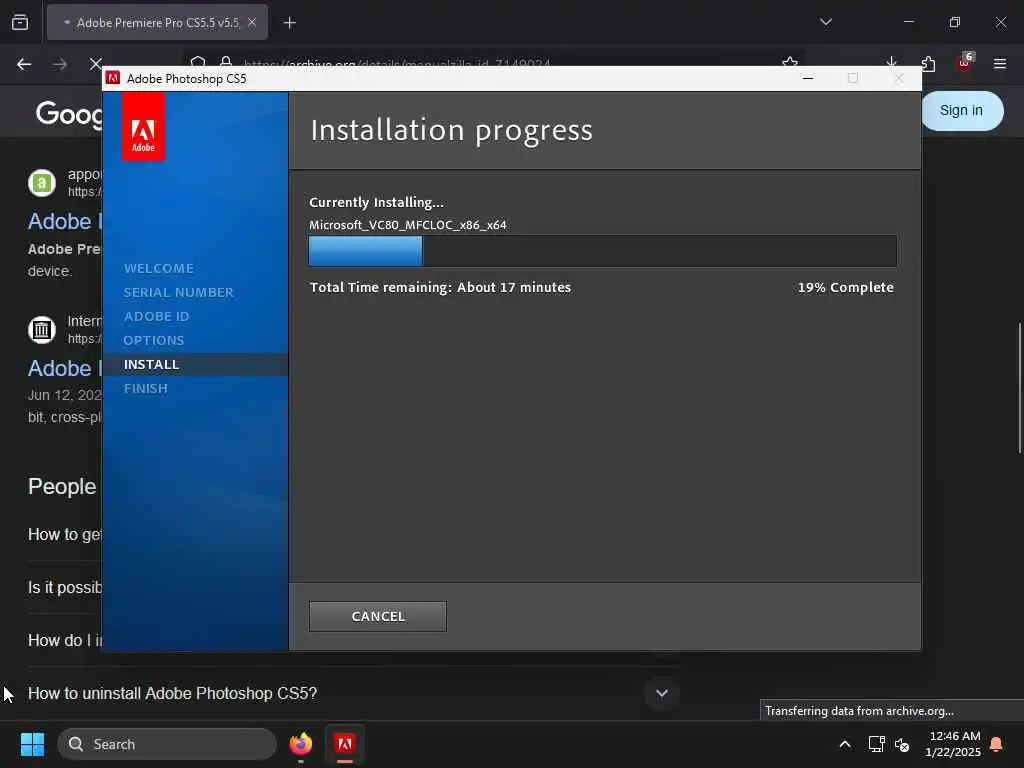Select the INSTALL step in sidebar

tap(152, 364)
